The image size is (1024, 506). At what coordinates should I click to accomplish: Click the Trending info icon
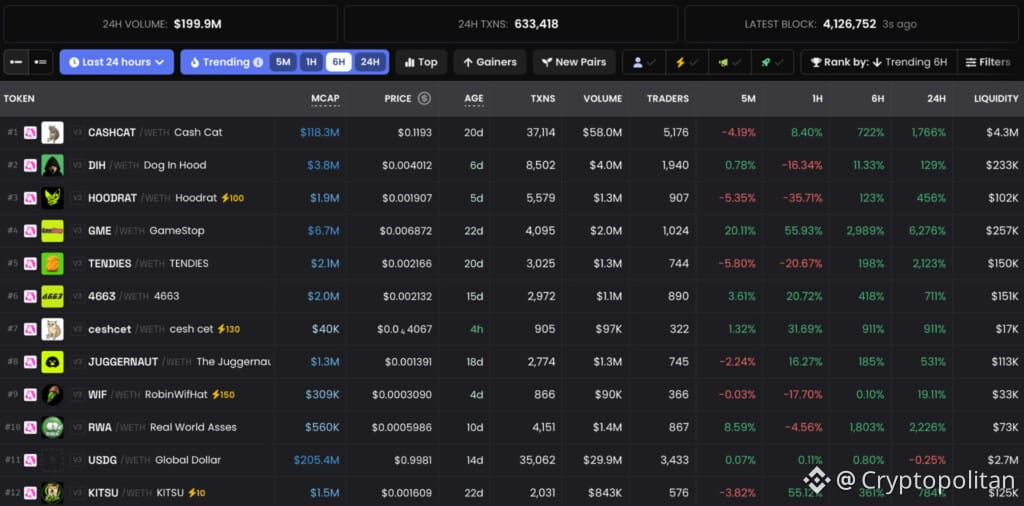[x=258, y=63]
